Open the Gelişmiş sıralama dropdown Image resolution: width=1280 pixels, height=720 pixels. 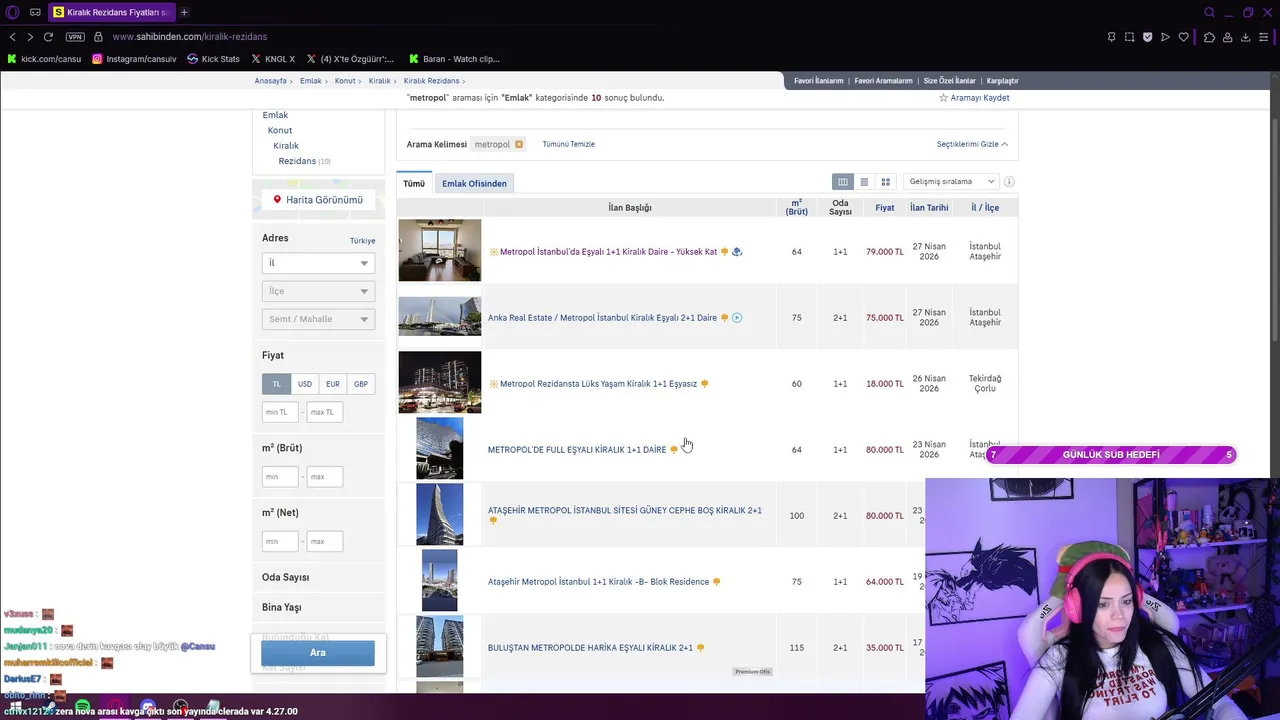951,182
